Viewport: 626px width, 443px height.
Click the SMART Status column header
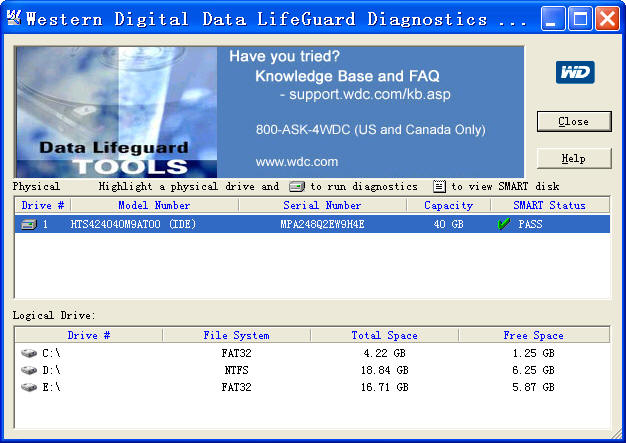coord(549,205)
